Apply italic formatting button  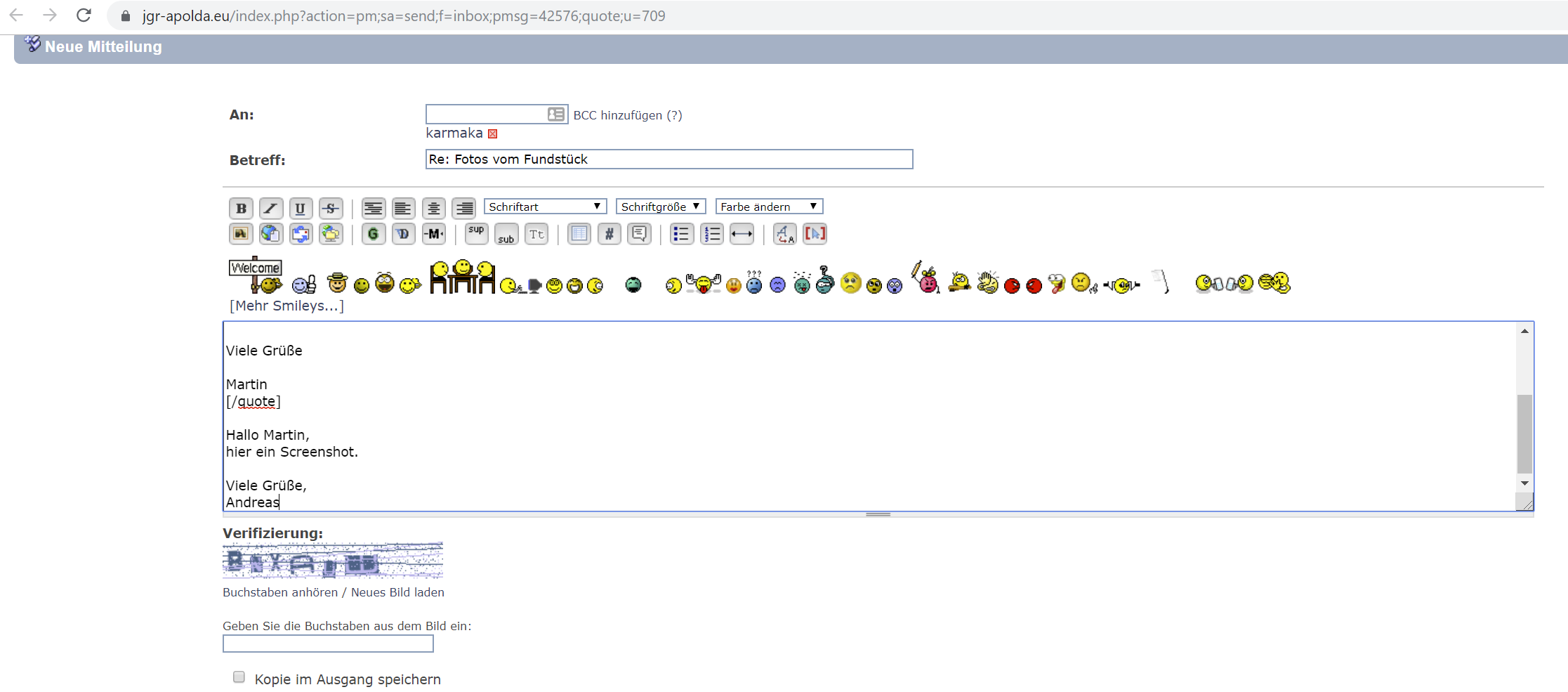270,209
